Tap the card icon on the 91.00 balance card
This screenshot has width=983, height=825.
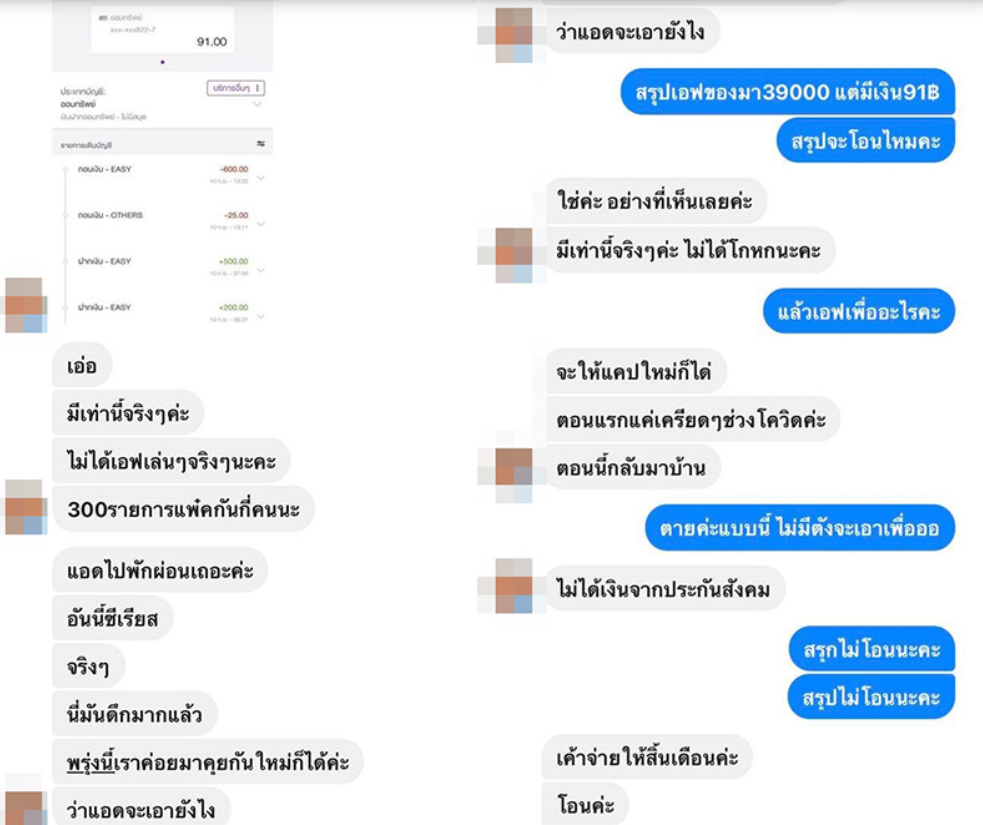pyautogui.click(x=103, y=18)
